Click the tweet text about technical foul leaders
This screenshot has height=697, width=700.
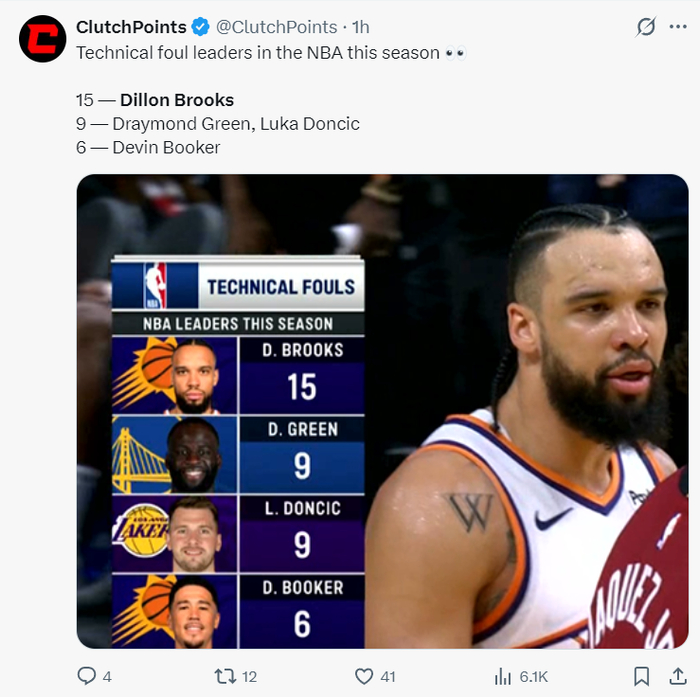click(258, 52)
